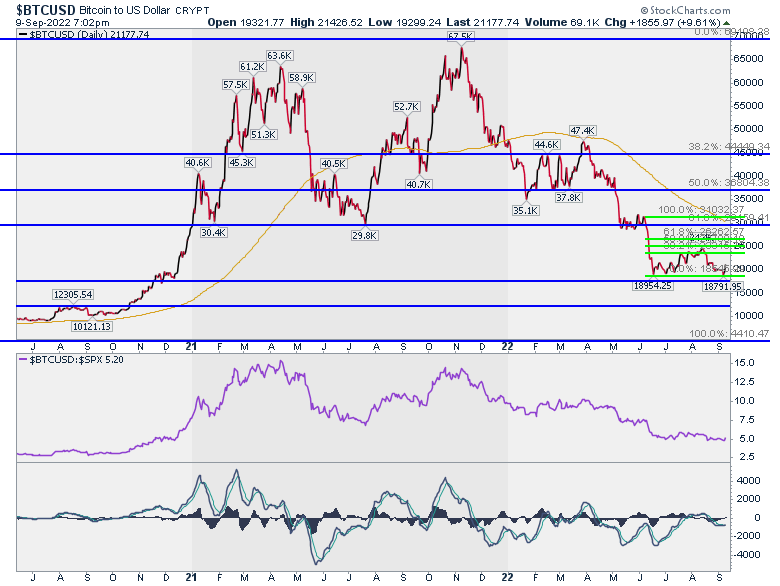Image resolution: width=780 pixels, height=586 pixels.
Task: Click the 29.8K low price label
Action: [364, 235]
